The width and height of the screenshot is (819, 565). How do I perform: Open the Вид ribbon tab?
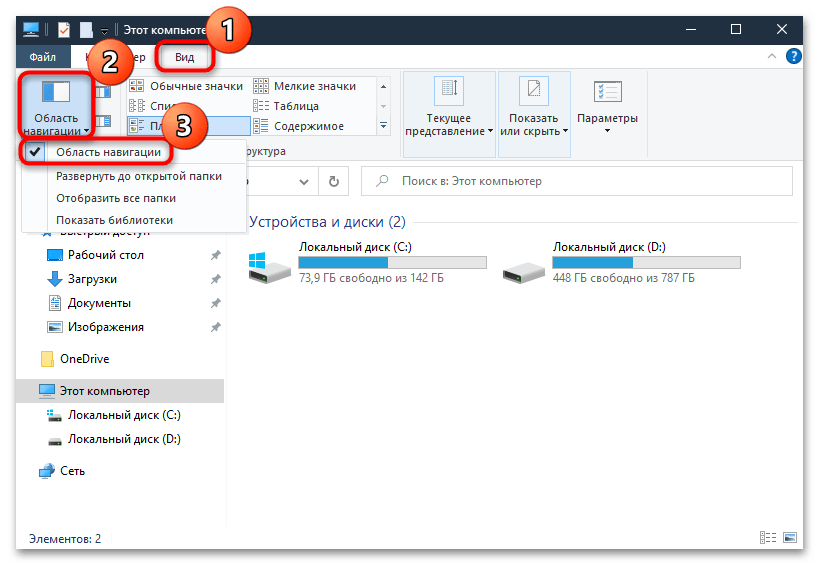pyautogui.click(x=185, y=58)
